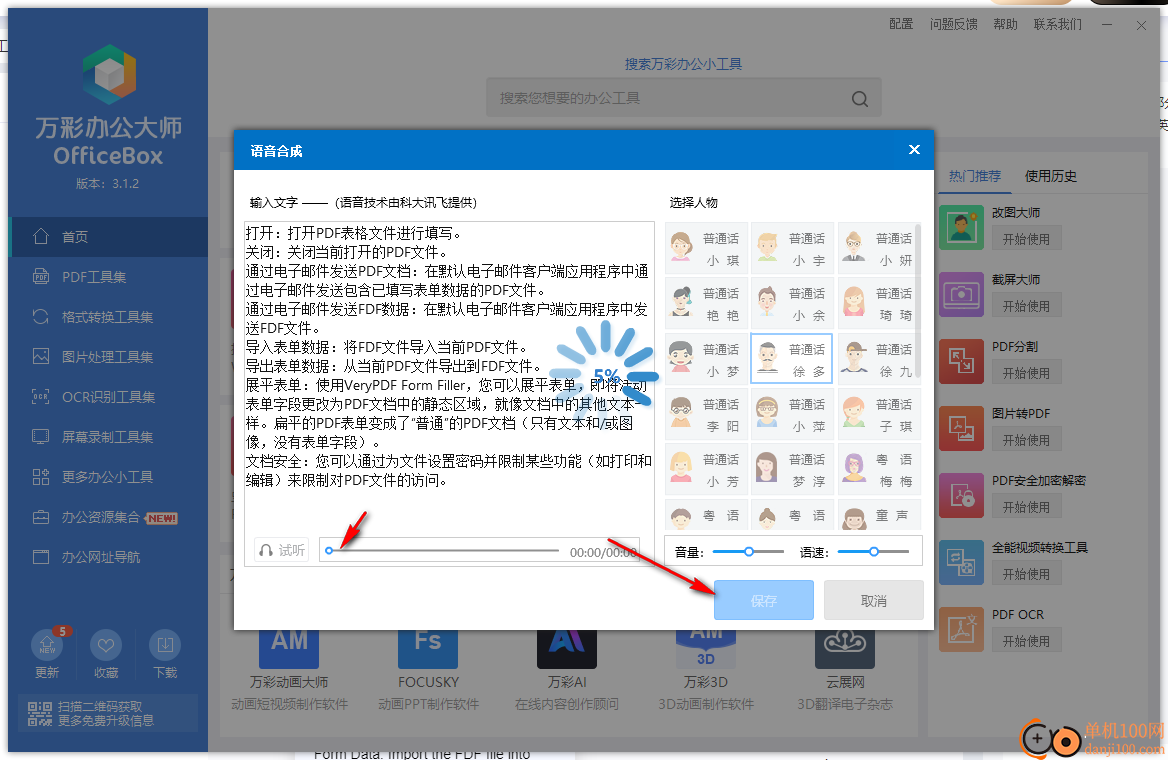Open 格式转换工具集 in the sidebar

tap(109, 317)
